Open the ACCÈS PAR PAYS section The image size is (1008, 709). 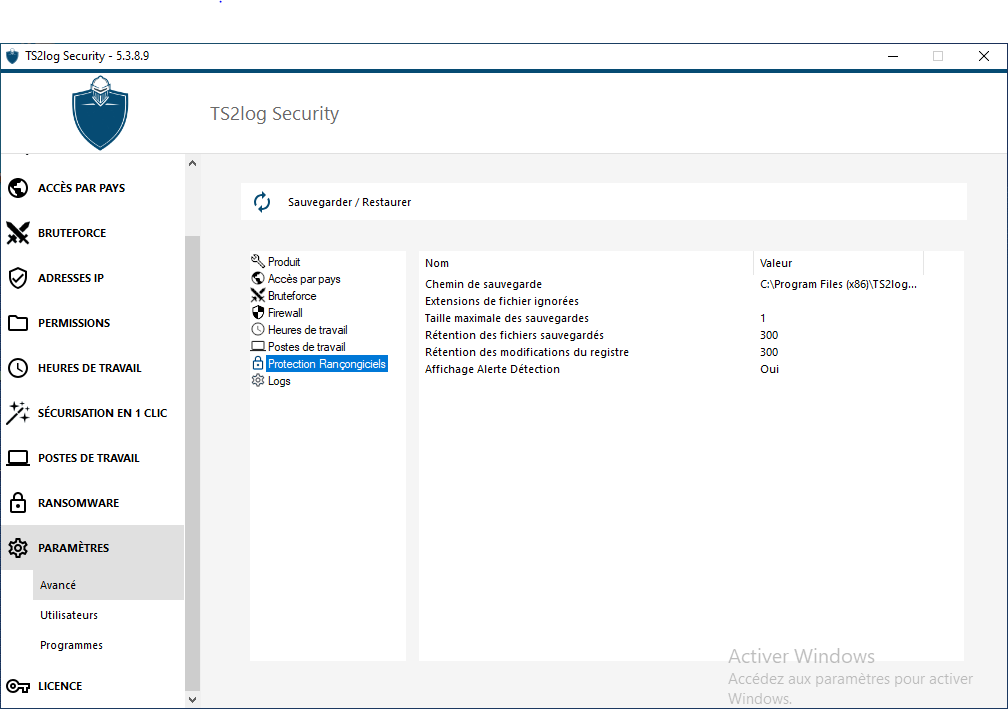(93, 188)
